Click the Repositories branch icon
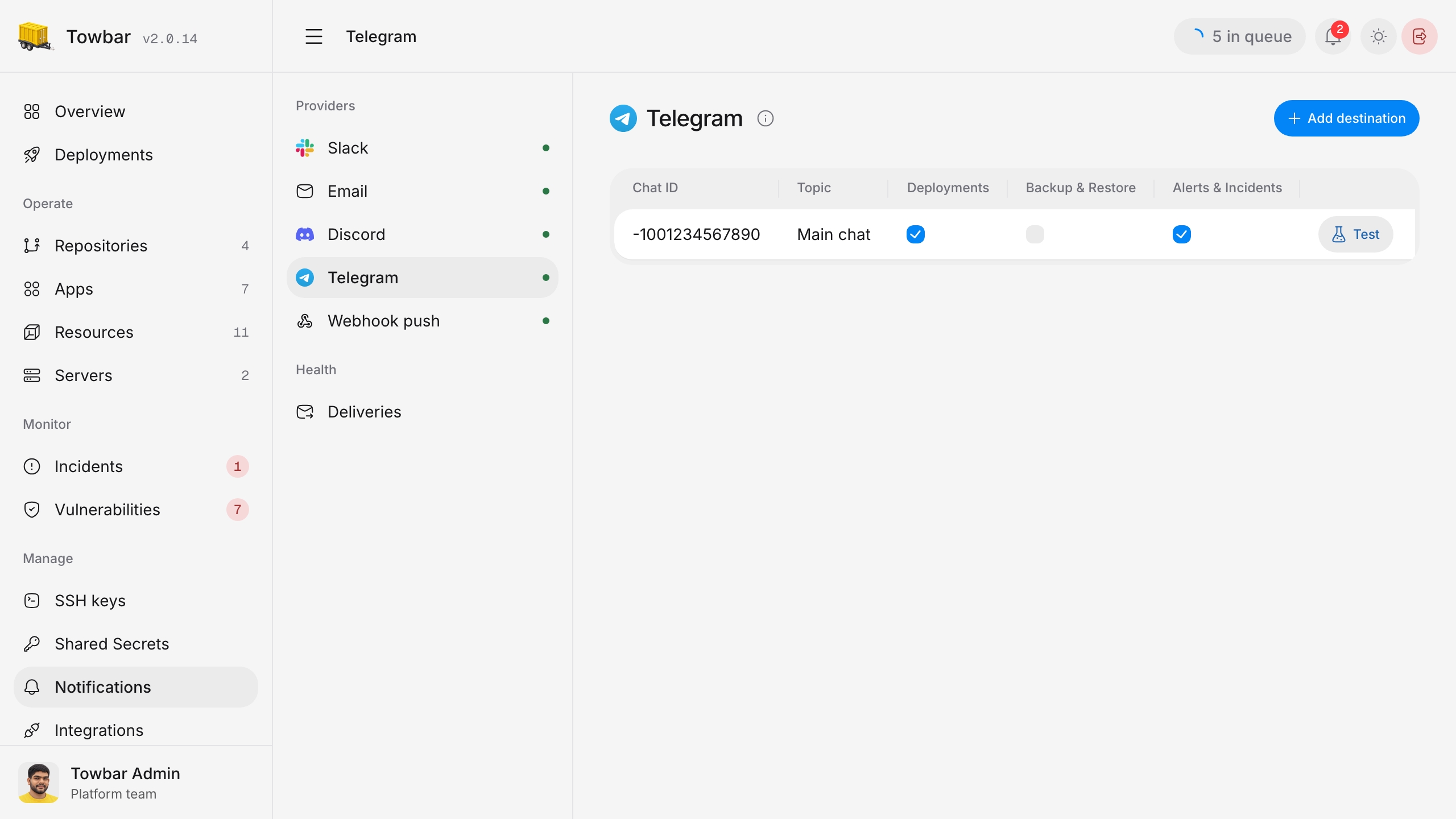This screenshot has height=819, width=1456. (32, 246)
